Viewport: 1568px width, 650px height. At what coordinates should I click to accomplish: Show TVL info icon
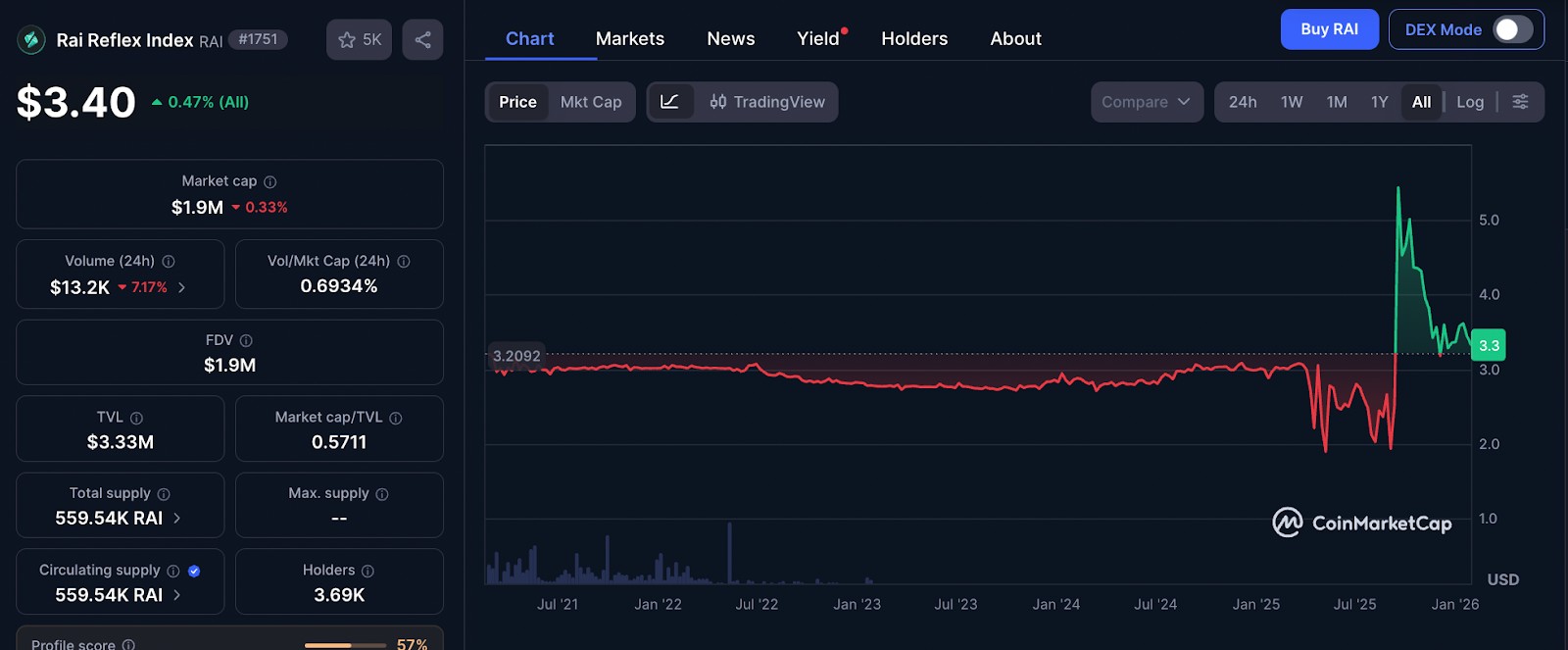click(x=136, y=418)
